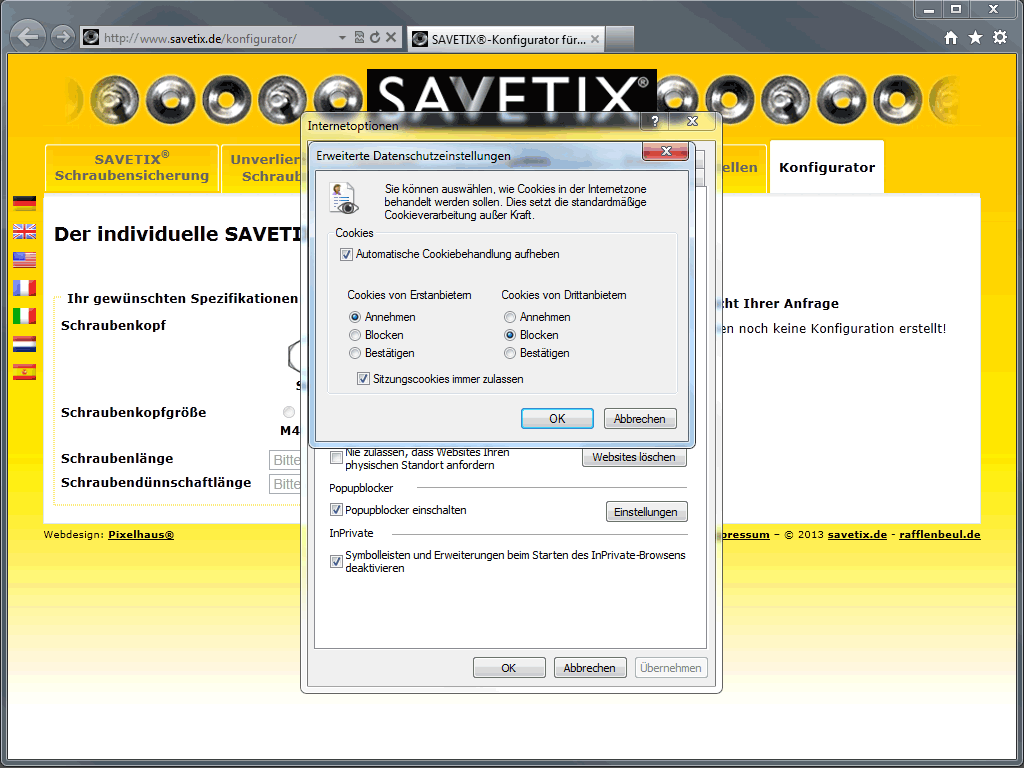Follow the savetix.de footer link

point(857,534)
